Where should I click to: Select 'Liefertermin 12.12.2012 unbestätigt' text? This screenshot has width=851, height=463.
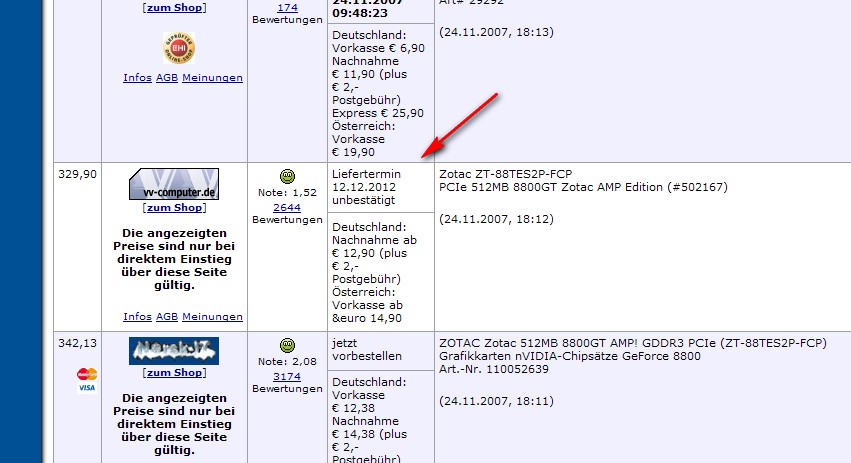coord(366,187)
